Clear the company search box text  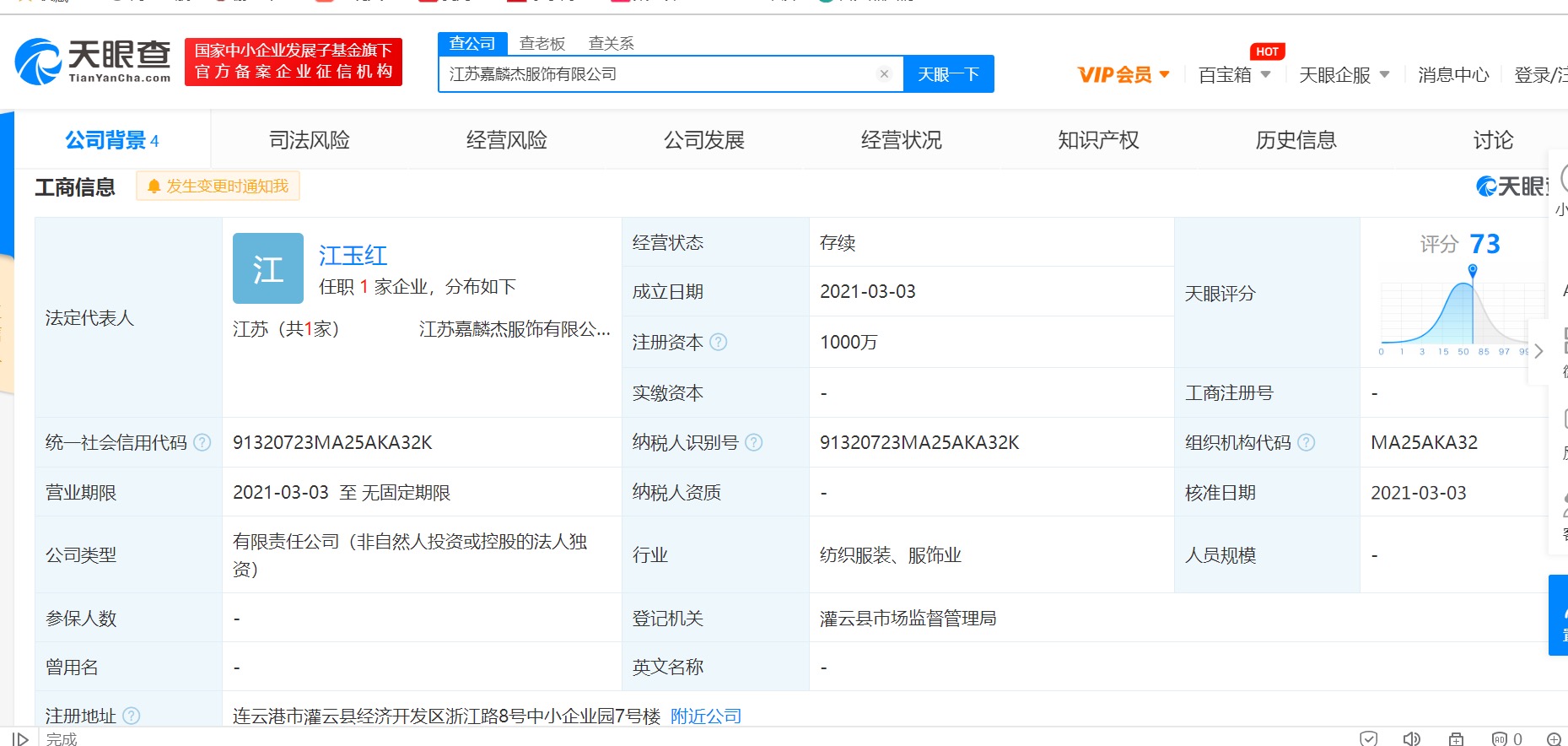pos(884,74)
